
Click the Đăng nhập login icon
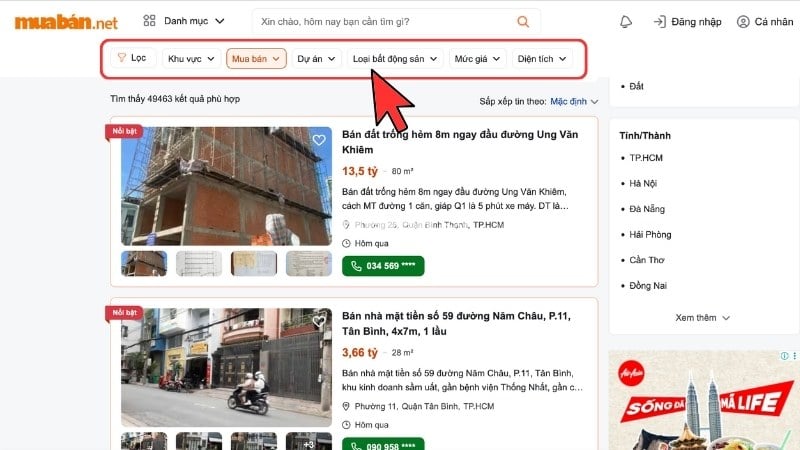[660, 21]
